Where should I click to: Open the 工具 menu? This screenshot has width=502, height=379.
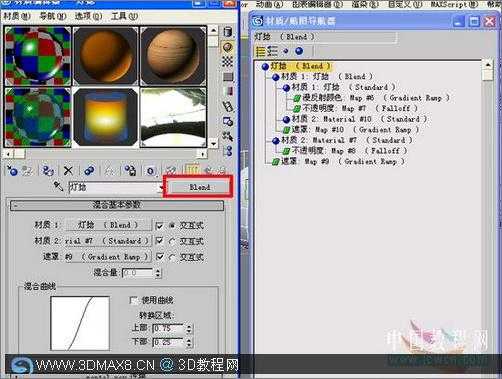pos(124,16)
